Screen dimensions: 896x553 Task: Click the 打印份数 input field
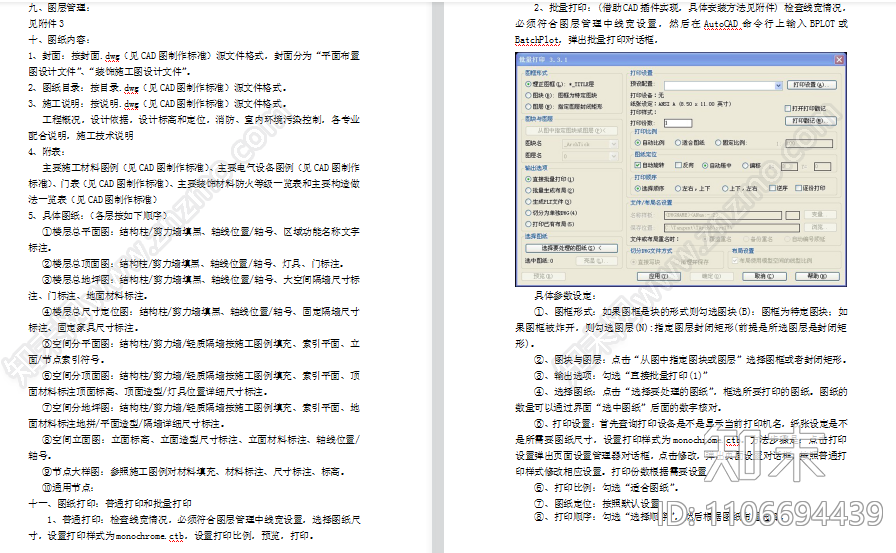pyautogui.click(x=678, y=123)
